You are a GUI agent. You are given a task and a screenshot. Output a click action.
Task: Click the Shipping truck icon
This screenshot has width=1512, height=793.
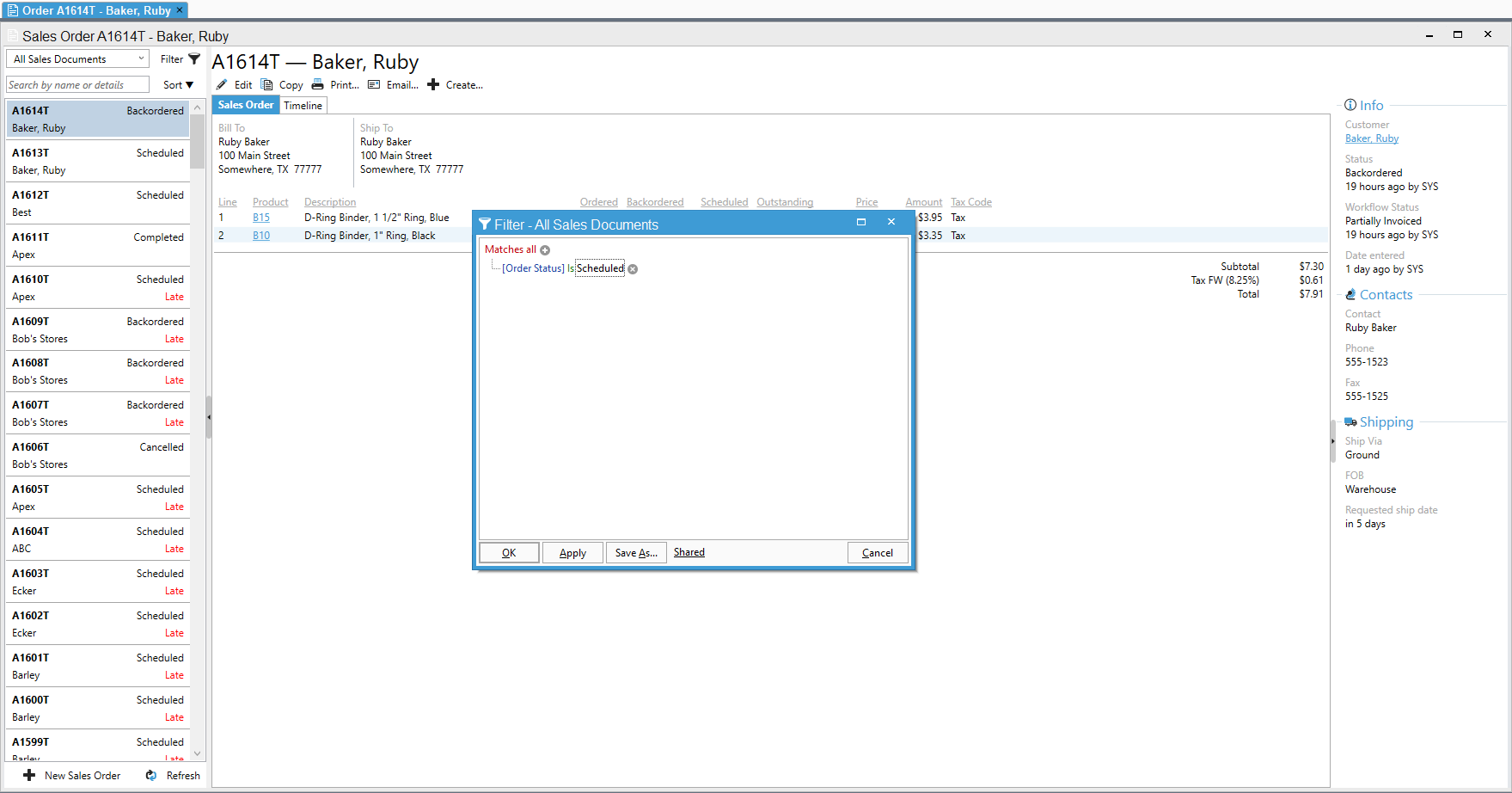pyautogui.click(x=1350, y=421)
